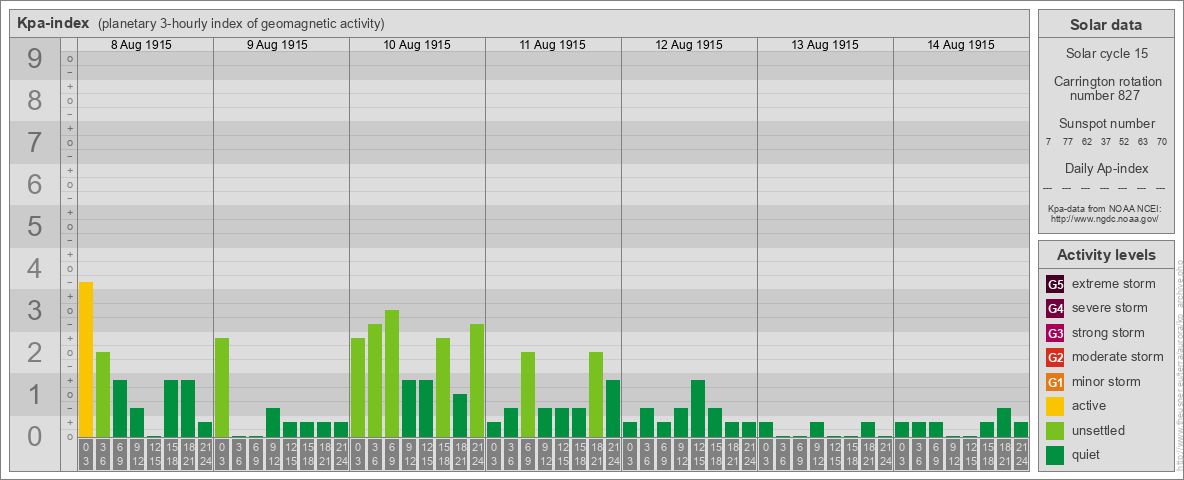Click the 0-3 hour marker under 8 Aug
1184x480 pixels.
pyautogui.click(x=86, y=455)
